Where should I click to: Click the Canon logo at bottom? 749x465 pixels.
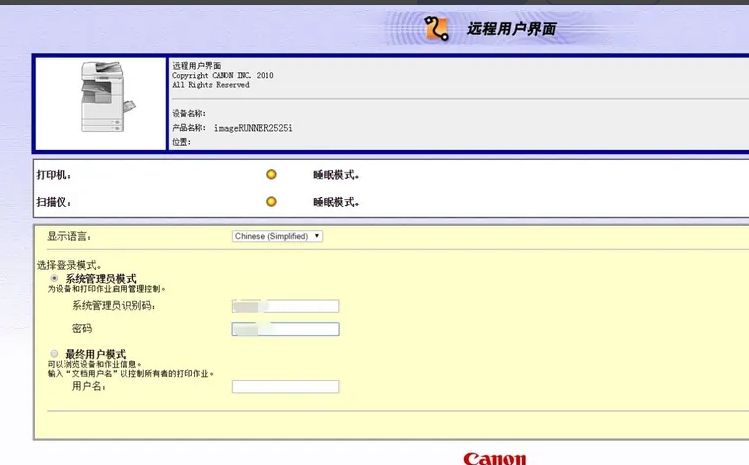click(x=495, y=458)
